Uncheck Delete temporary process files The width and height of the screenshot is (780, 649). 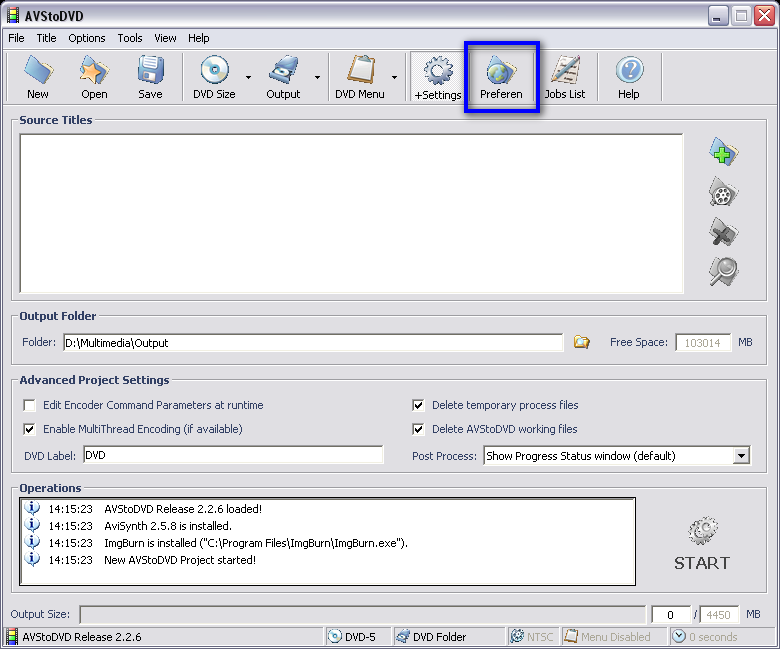[418, 405]
